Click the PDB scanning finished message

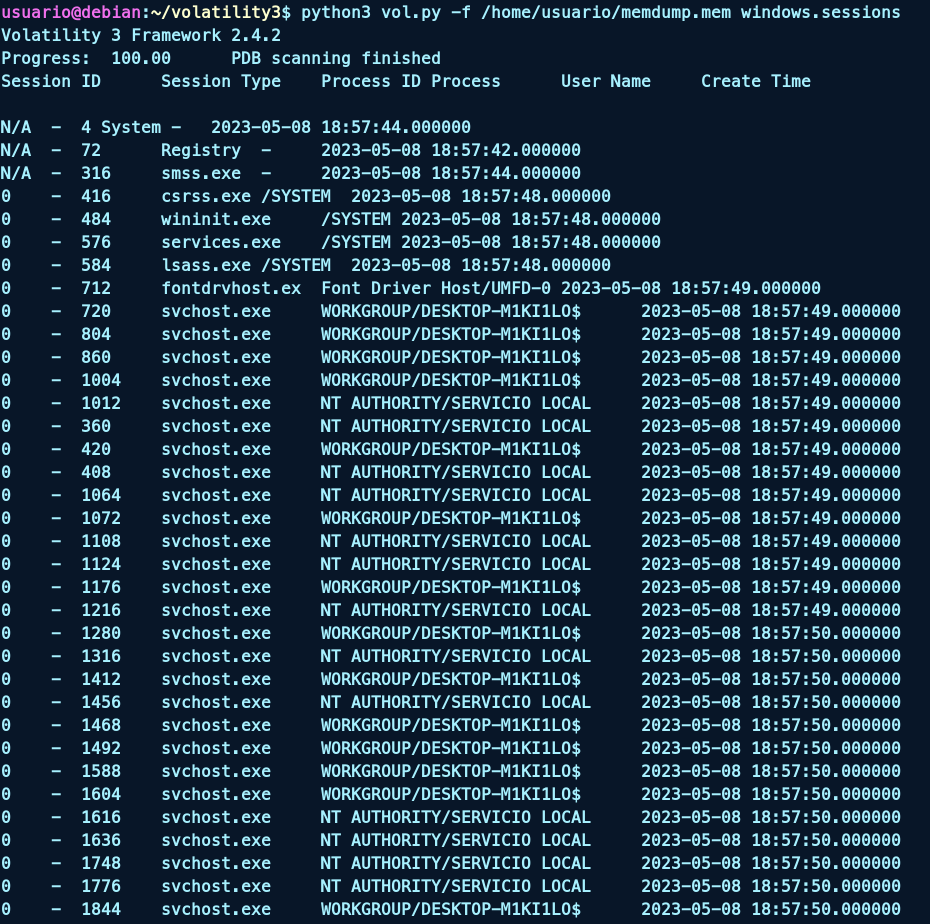[335, 58]
